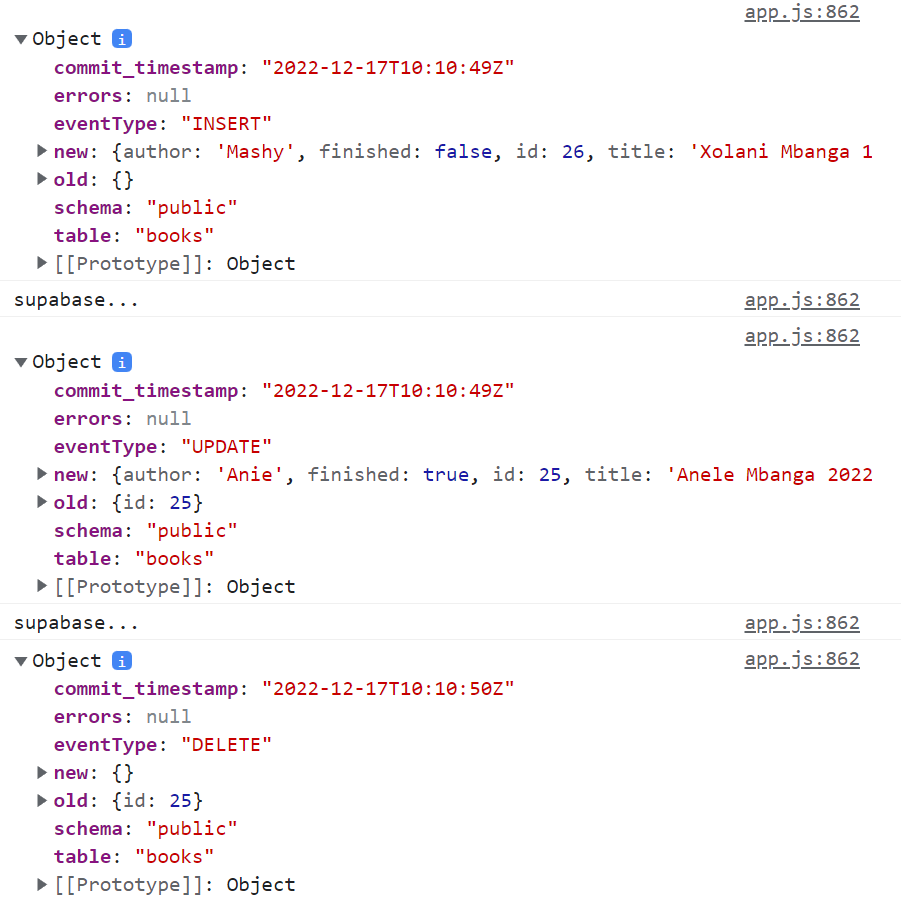Collapse the INSERT event Object

click(x=21, y=39)
